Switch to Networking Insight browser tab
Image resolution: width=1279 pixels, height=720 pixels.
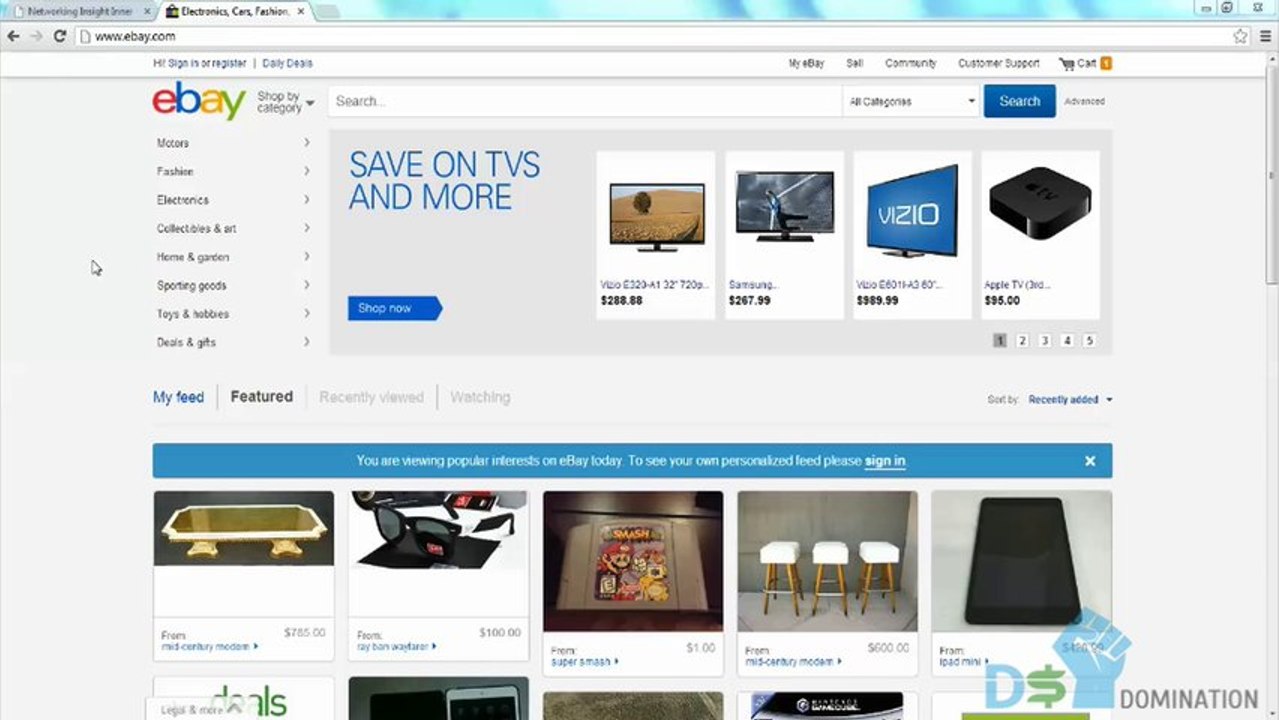pyautogui.click(x=80, y=11)
